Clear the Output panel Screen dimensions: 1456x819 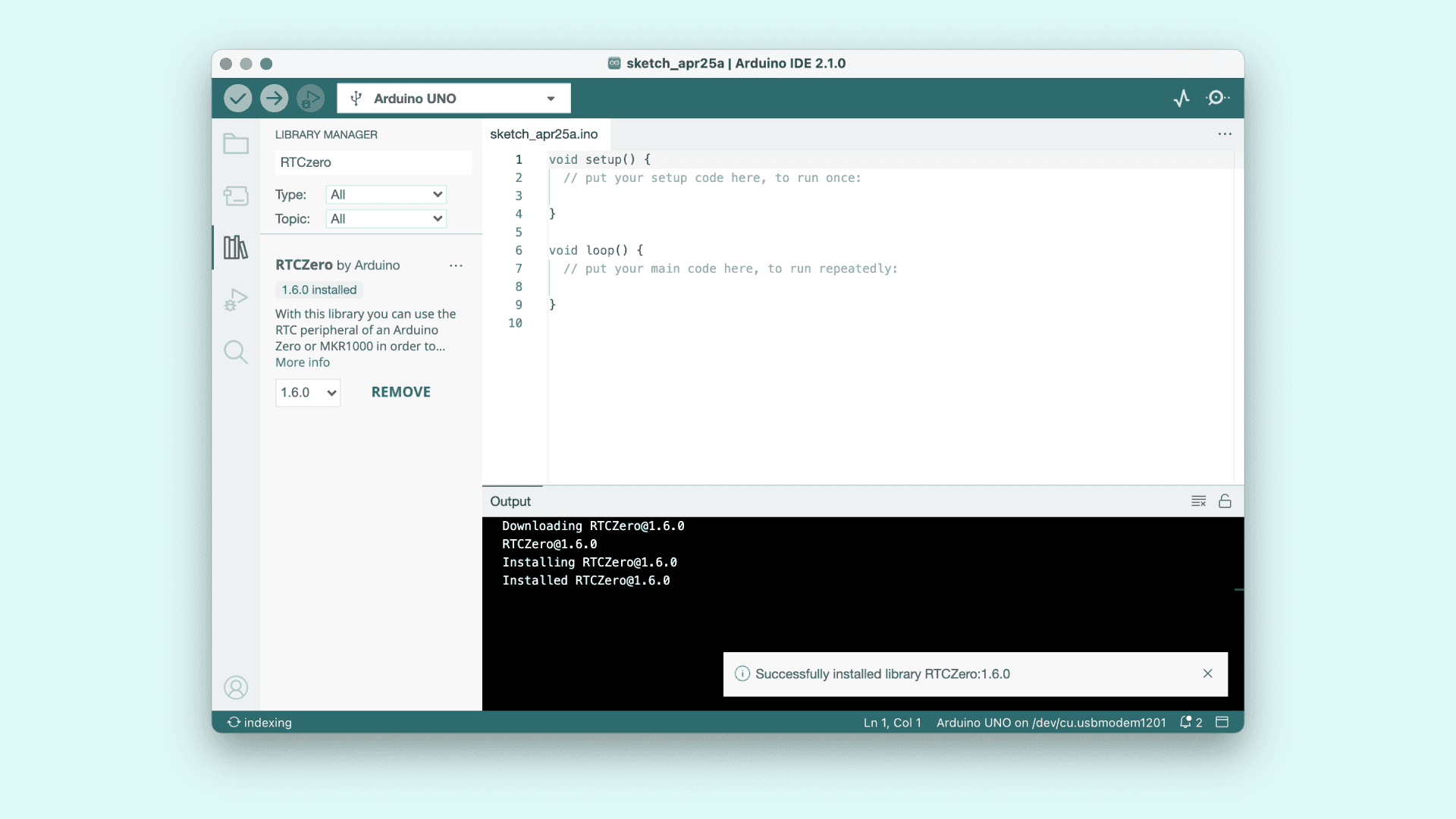pyautogui.click(x=1198, y=501)
